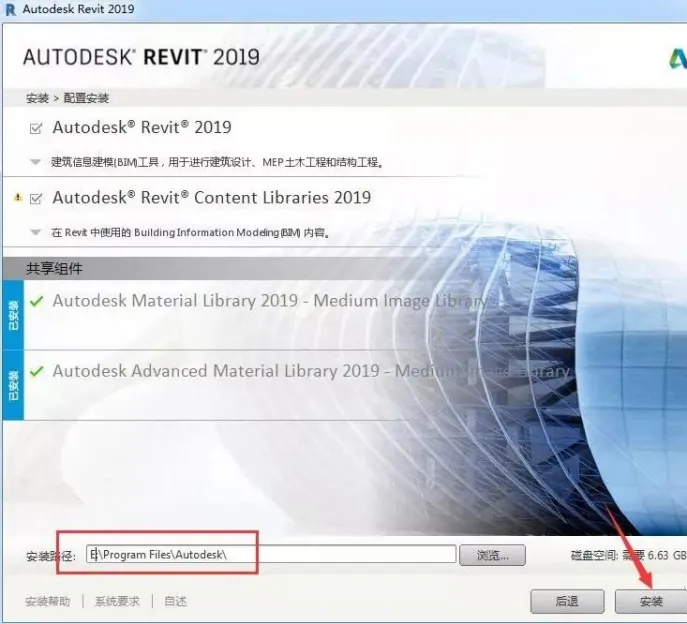Select the Revit Content Libraries 2019 title
This screenshot has height=624, width=687.
point(212,198)
